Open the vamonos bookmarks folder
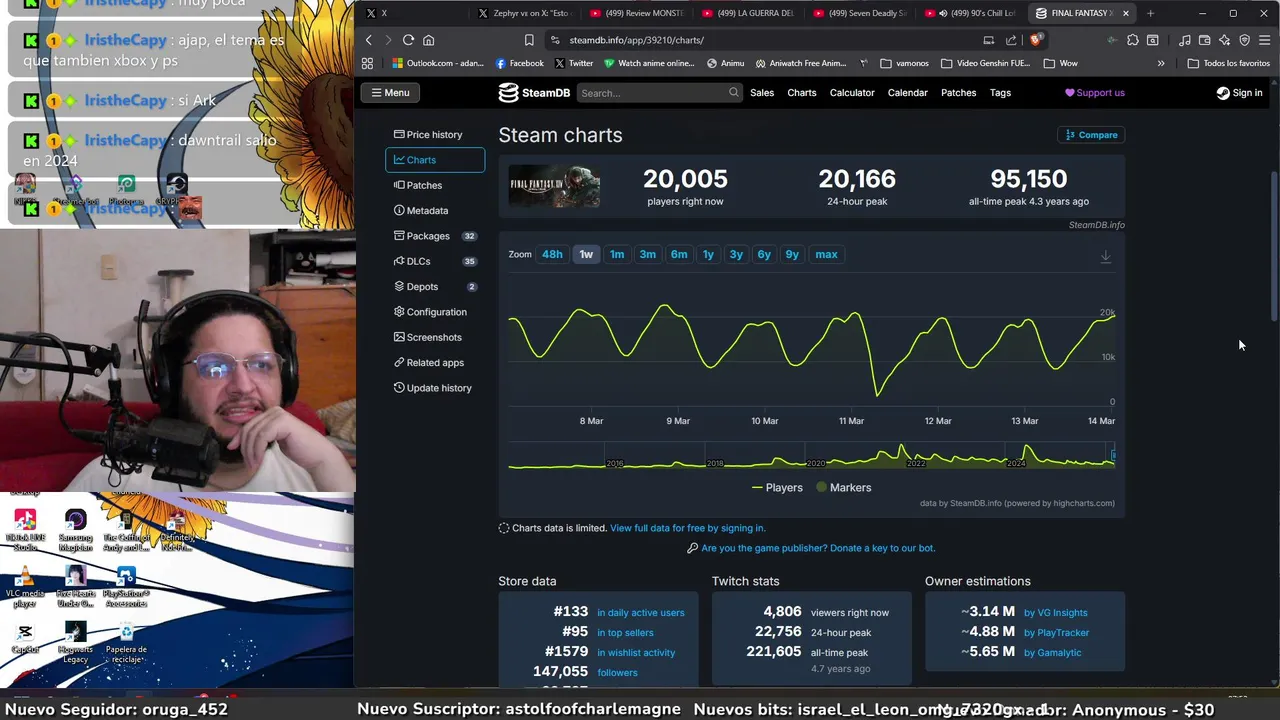The height and width of the screenshot is (720, 1280). point(905,63)
